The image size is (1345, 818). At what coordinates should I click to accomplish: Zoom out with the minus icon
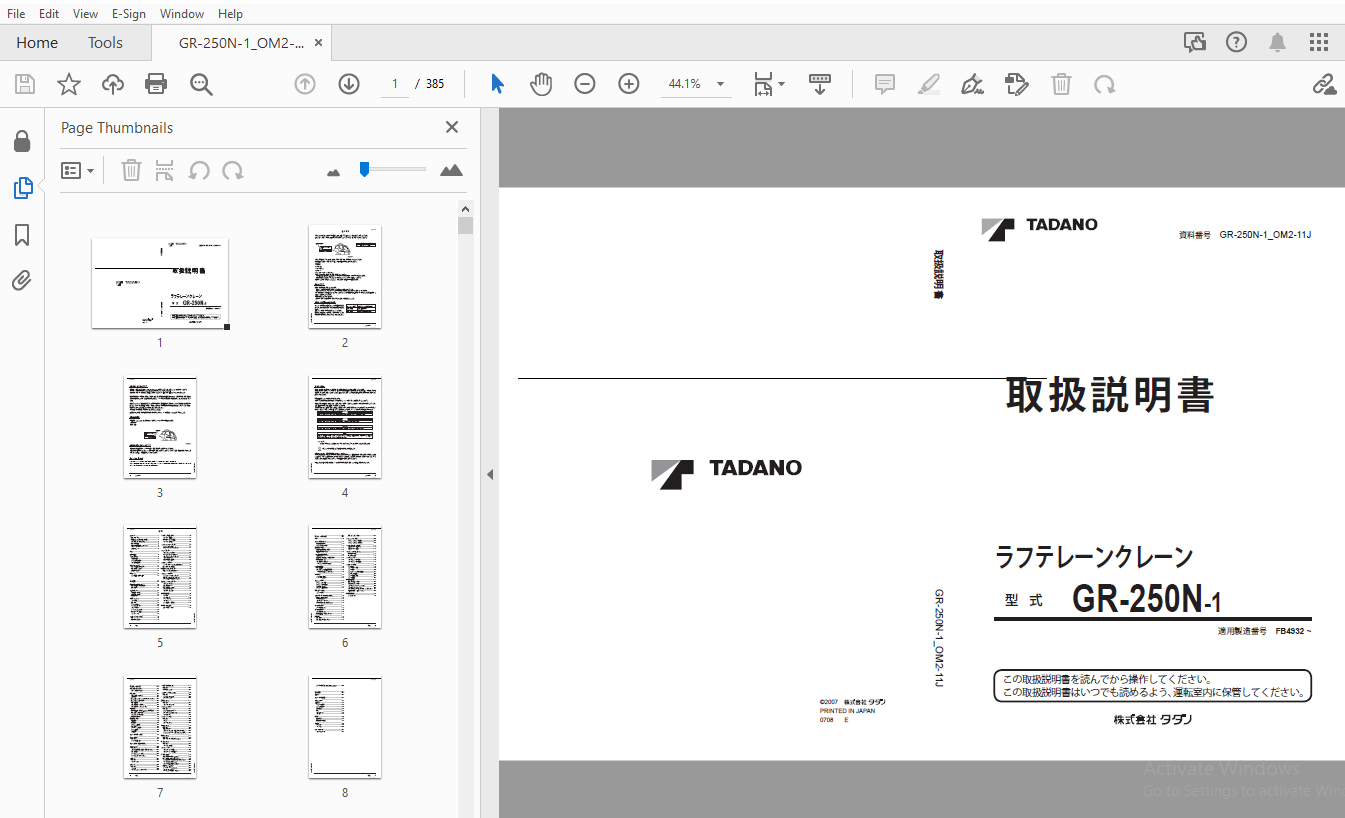pos(585,84)
